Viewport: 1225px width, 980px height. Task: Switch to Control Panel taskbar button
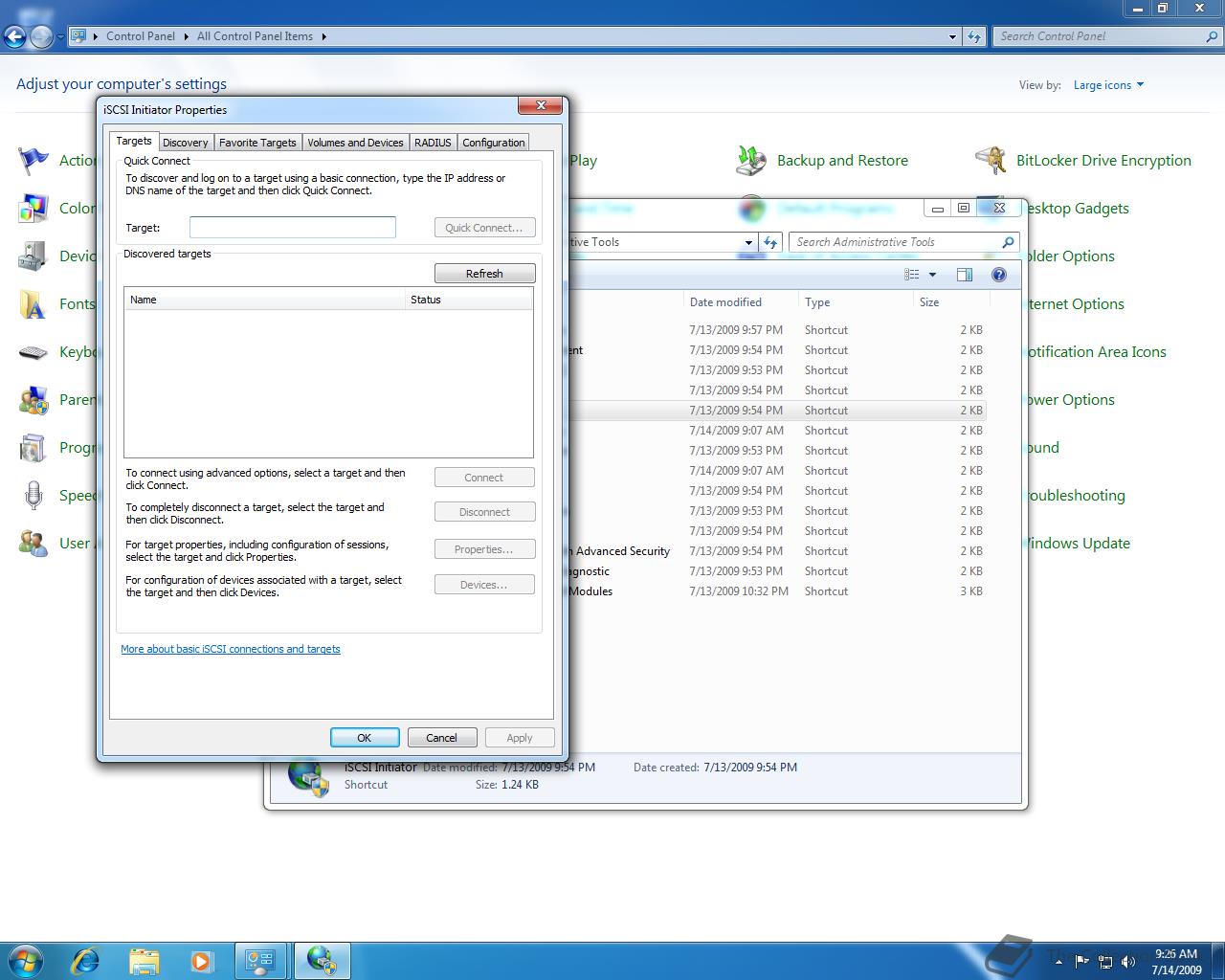pyautogui.click(x=260, y=961)
